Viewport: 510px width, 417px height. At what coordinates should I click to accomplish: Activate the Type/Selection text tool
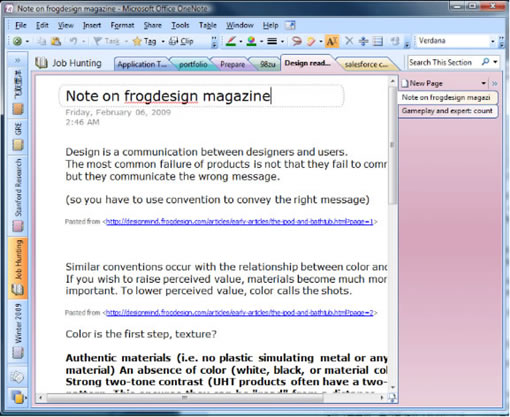(x=332, y=41)
